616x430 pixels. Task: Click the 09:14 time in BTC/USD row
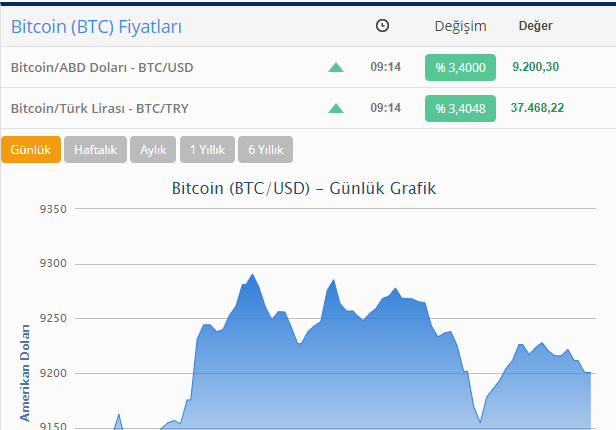[385, 67]
